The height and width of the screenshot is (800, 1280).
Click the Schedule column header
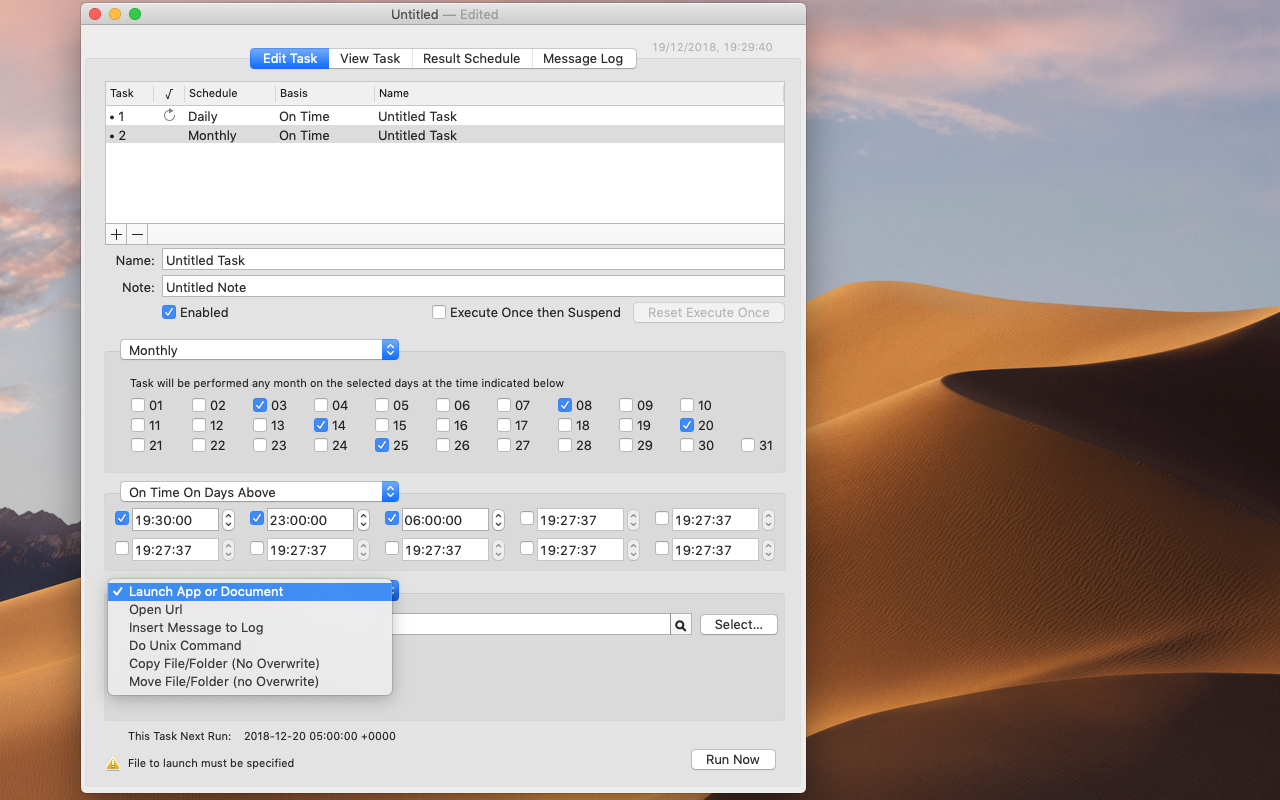tap(229, 93)
